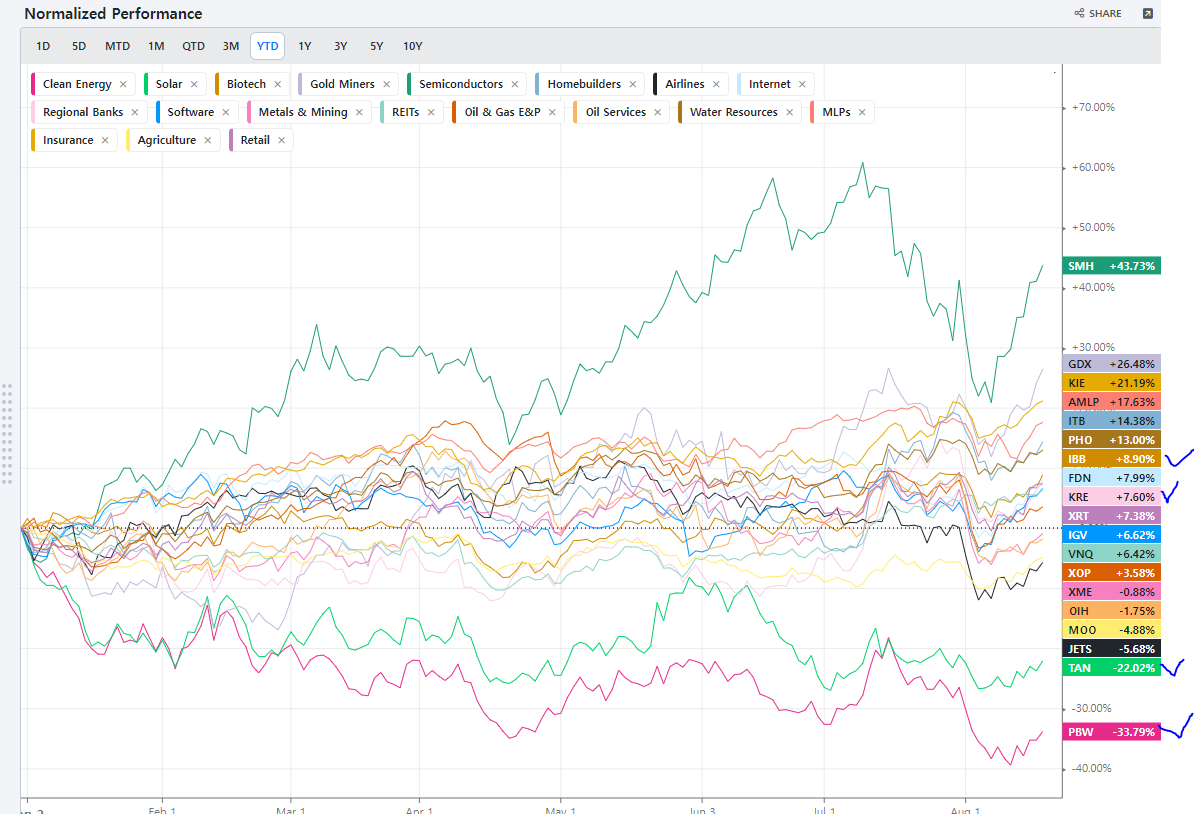This screenshot has width=1194, height=814.
Task: Open chart in pop-out window icon
Action: coord(1147,14)
